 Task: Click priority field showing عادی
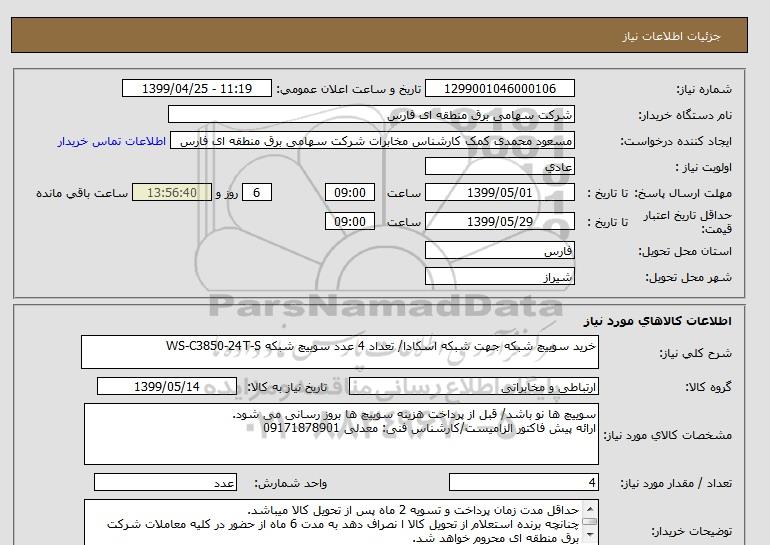pyautogui.click(x=499, y=166)
